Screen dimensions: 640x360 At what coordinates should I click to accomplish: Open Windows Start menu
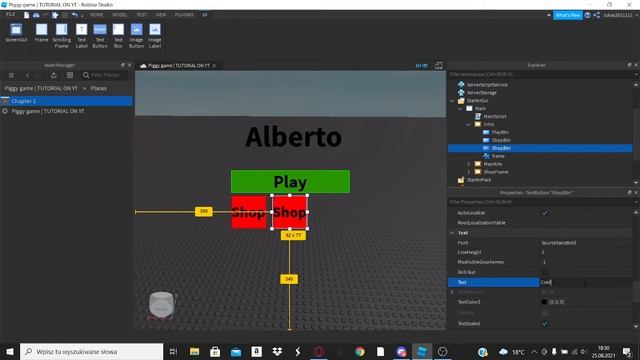(10, 351)
